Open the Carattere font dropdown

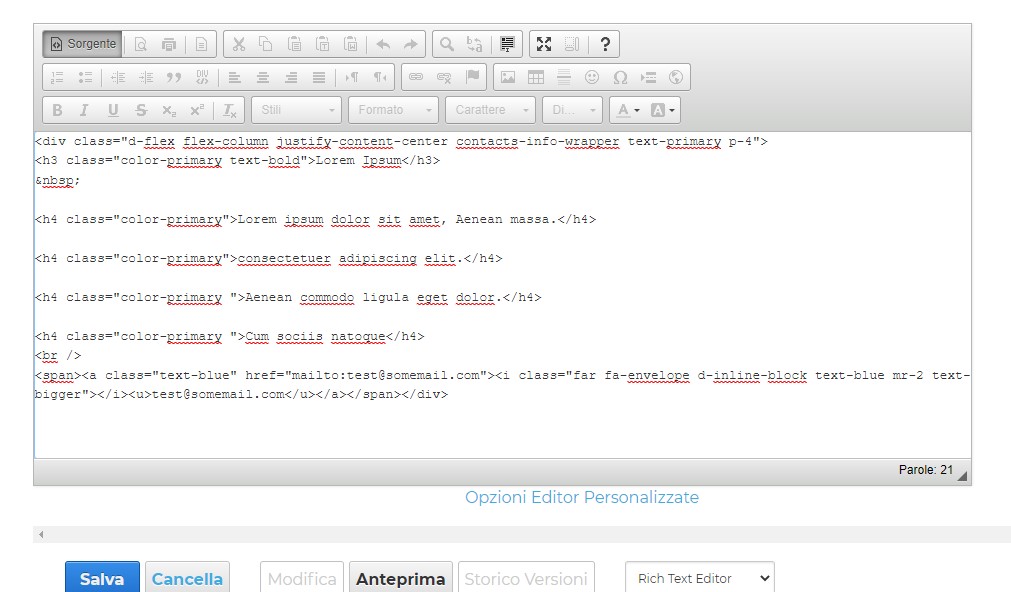click(x=490, y=110)
